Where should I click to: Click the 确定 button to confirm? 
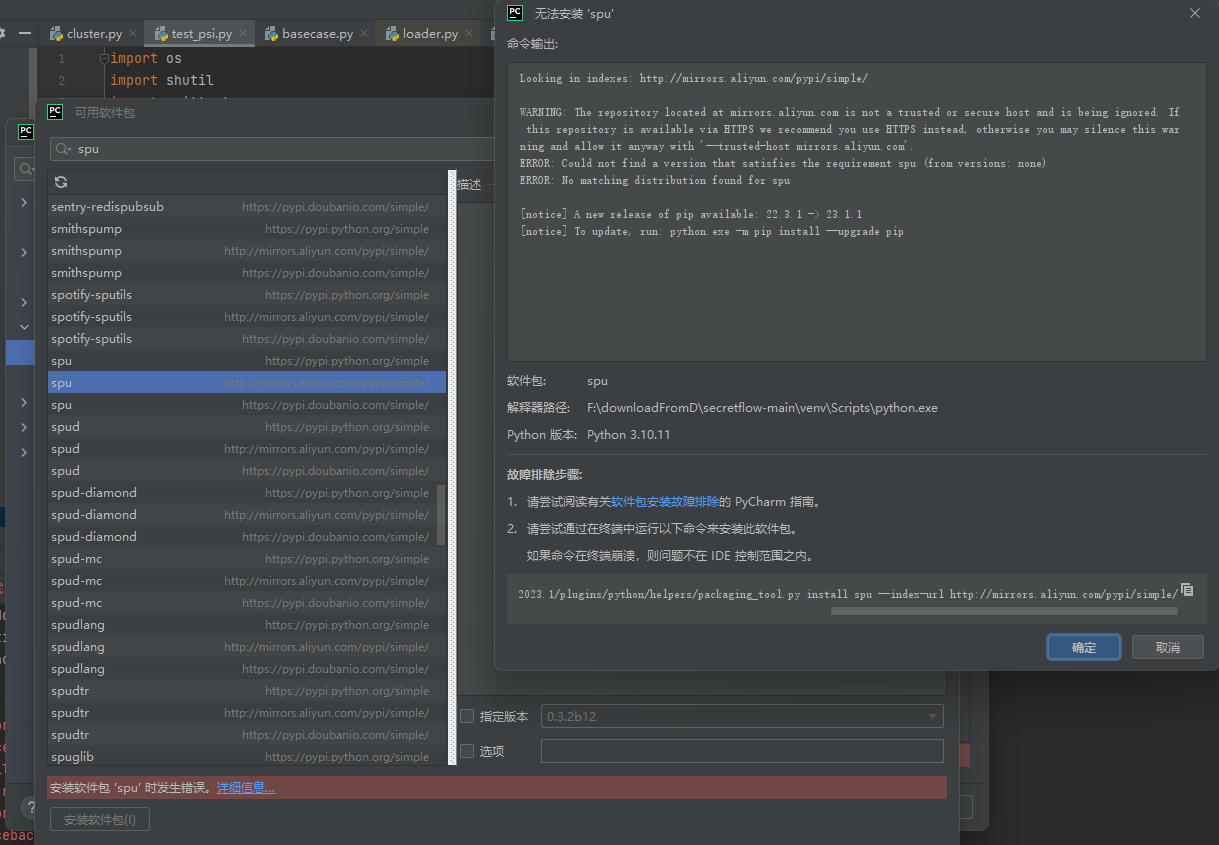(1083, 646)
